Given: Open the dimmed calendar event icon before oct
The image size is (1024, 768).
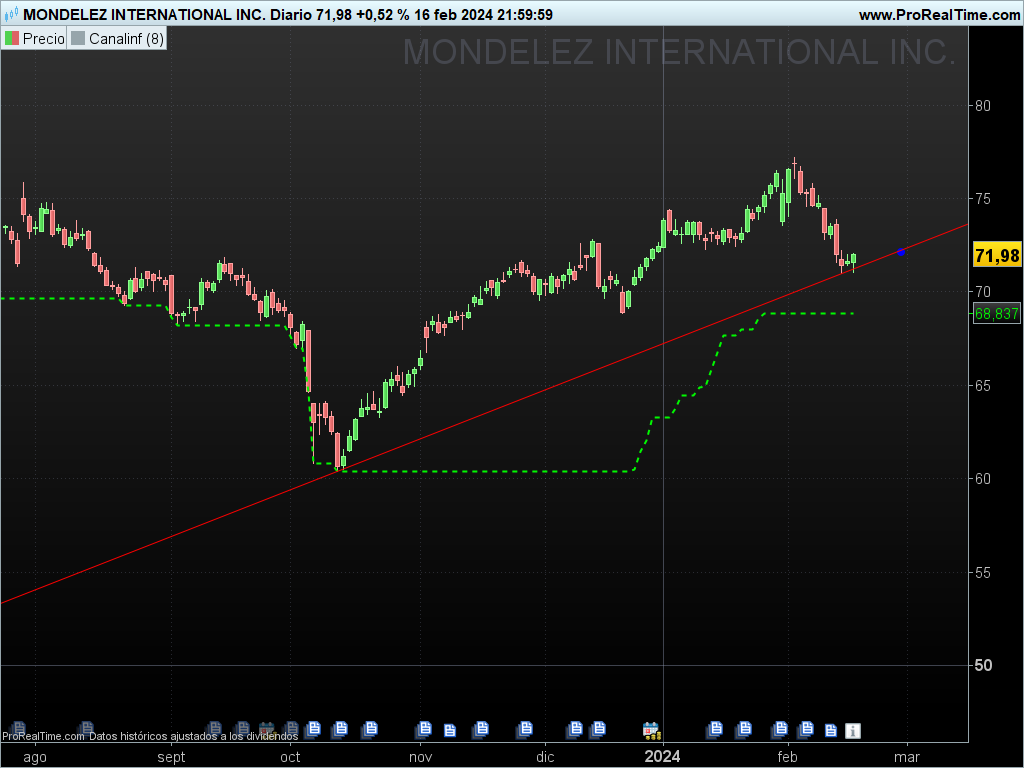Looking at the screenshot, I should pyautogui.click(x=266, y=729).
